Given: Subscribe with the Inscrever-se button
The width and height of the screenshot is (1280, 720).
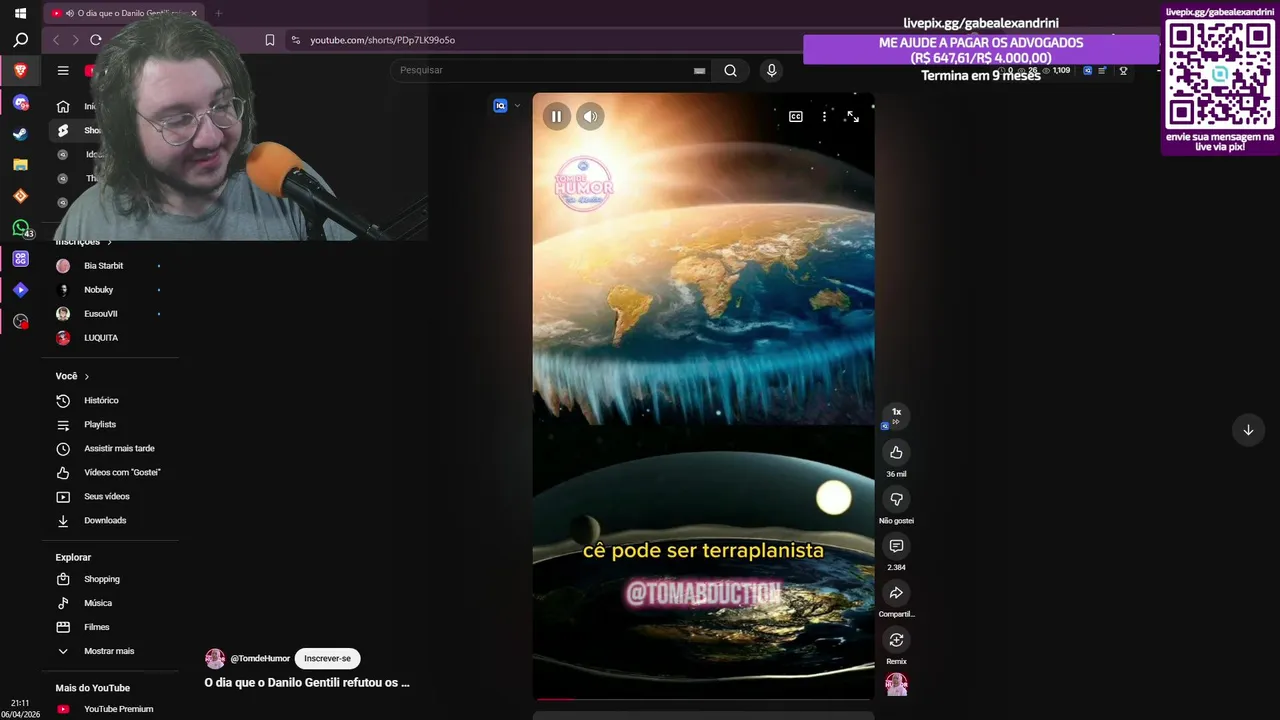Looking at the screenshot, I should pyautogui.click(x=327, y=658).
